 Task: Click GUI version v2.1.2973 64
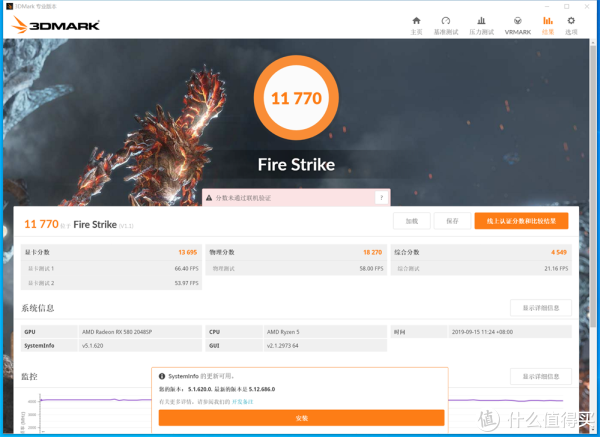click(x=282, y=346)
